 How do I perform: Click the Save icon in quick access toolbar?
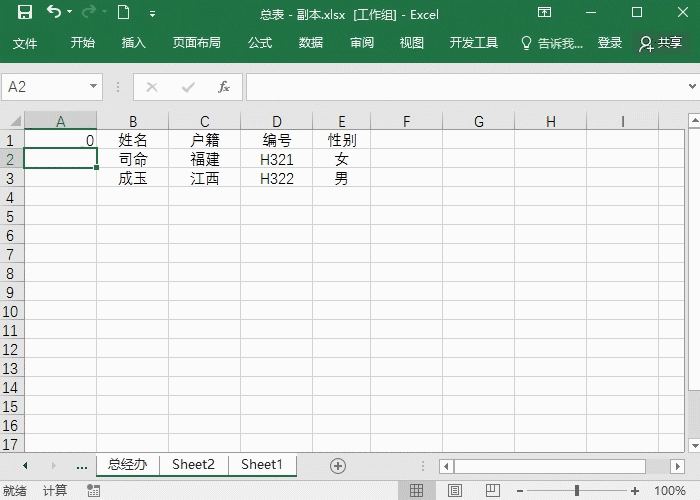[x=25, y=12]
